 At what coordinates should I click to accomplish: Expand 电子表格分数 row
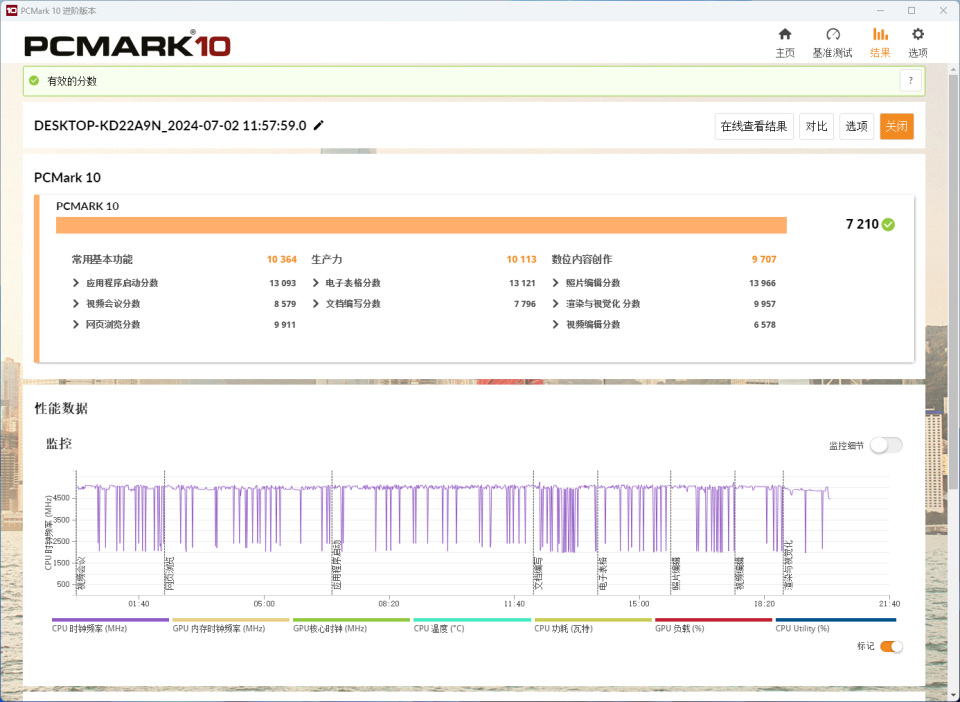point(316,283)
